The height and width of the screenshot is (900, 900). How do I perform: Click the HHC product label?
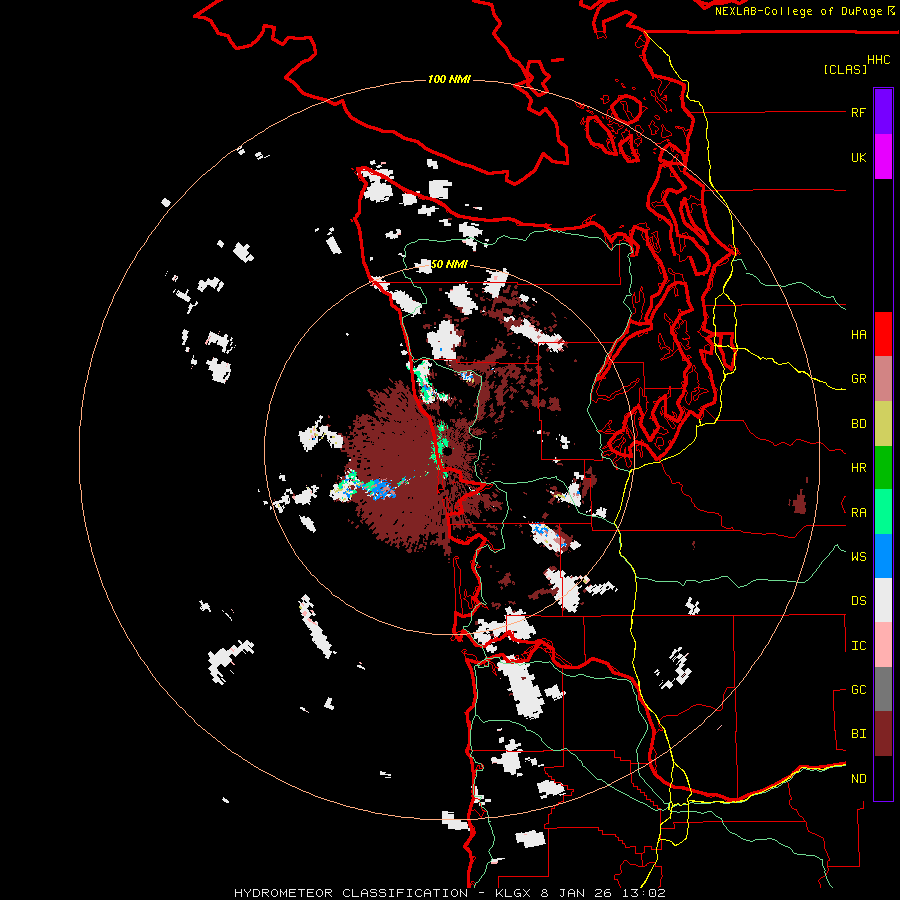tap(878, 60)
